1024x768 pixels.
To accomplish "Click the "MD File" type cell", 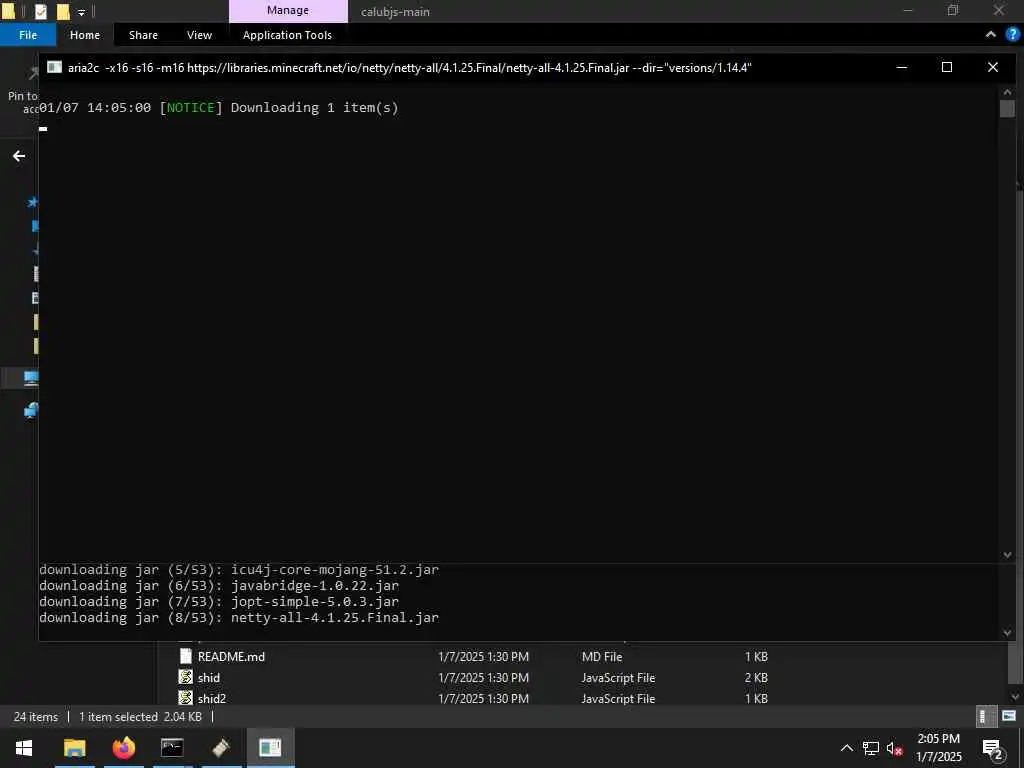I will tap(602, 656).
